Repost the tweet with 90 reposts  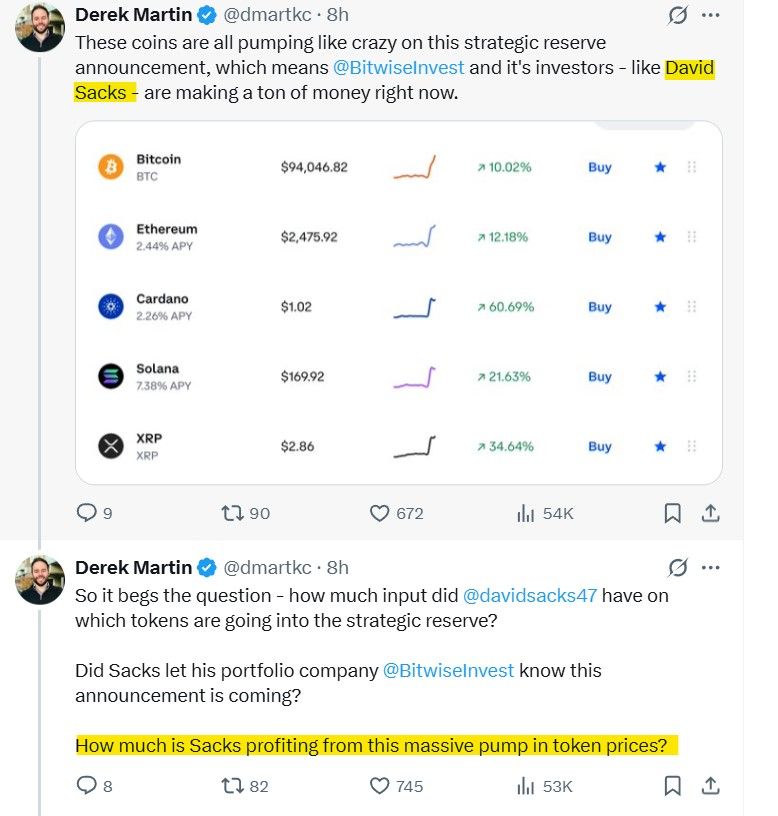point(232,513)
